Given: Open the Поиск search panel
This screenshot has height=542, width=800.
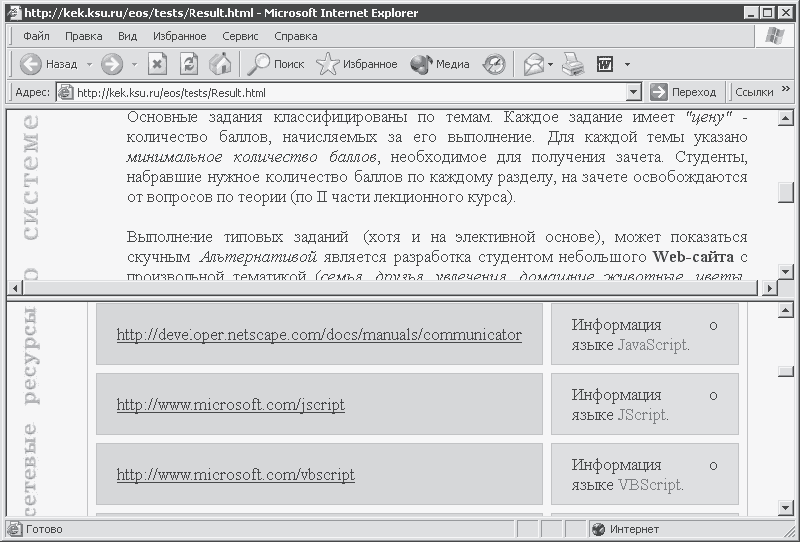Looking at the screenshot, I should (x=276, y=64).
